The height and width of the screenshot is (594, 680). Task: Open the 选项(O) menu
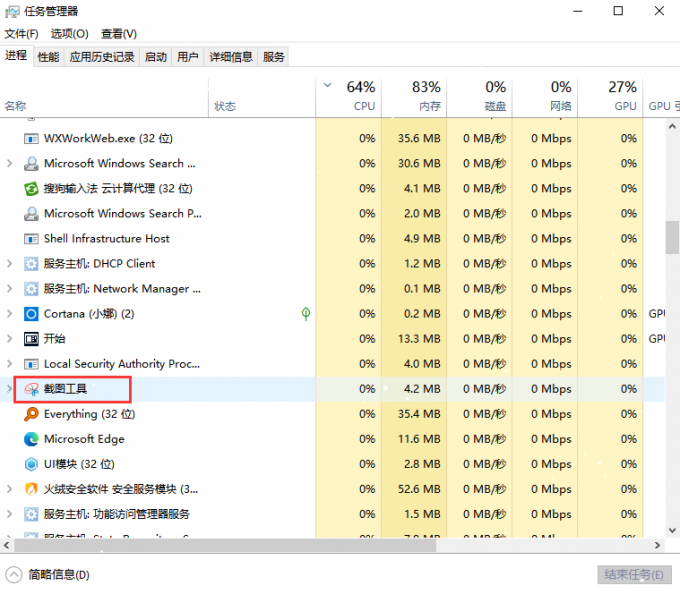tap(70, 34)
